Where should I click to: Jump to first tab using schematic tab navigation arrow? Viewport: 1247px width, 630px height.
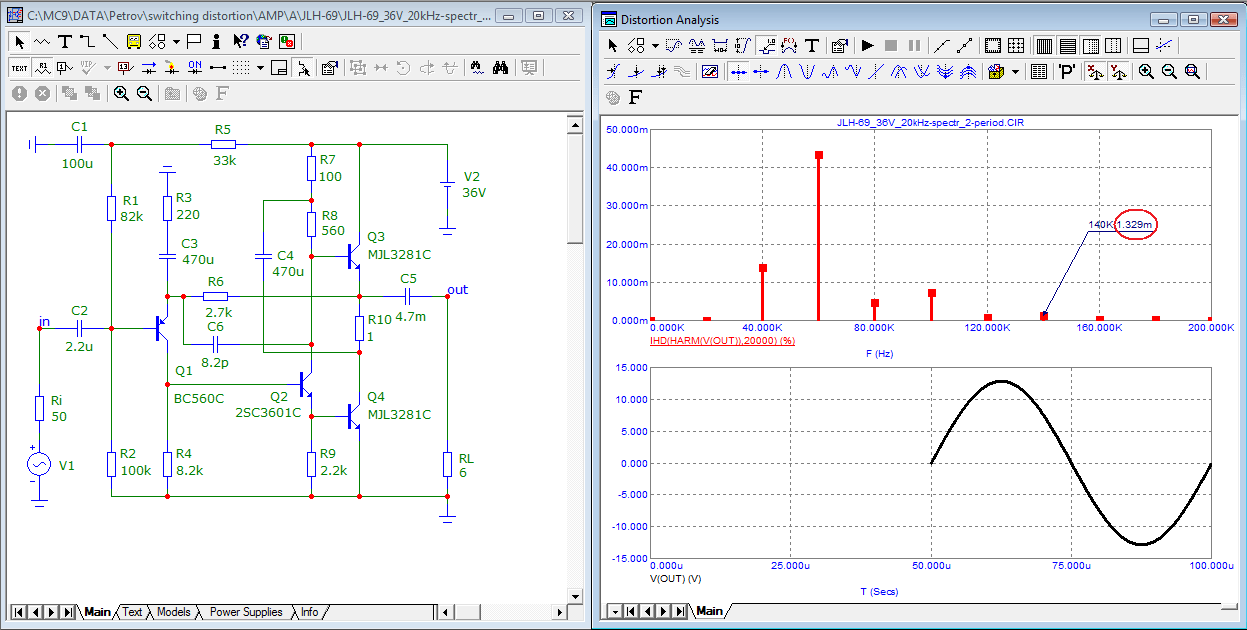tap(18, 611)
